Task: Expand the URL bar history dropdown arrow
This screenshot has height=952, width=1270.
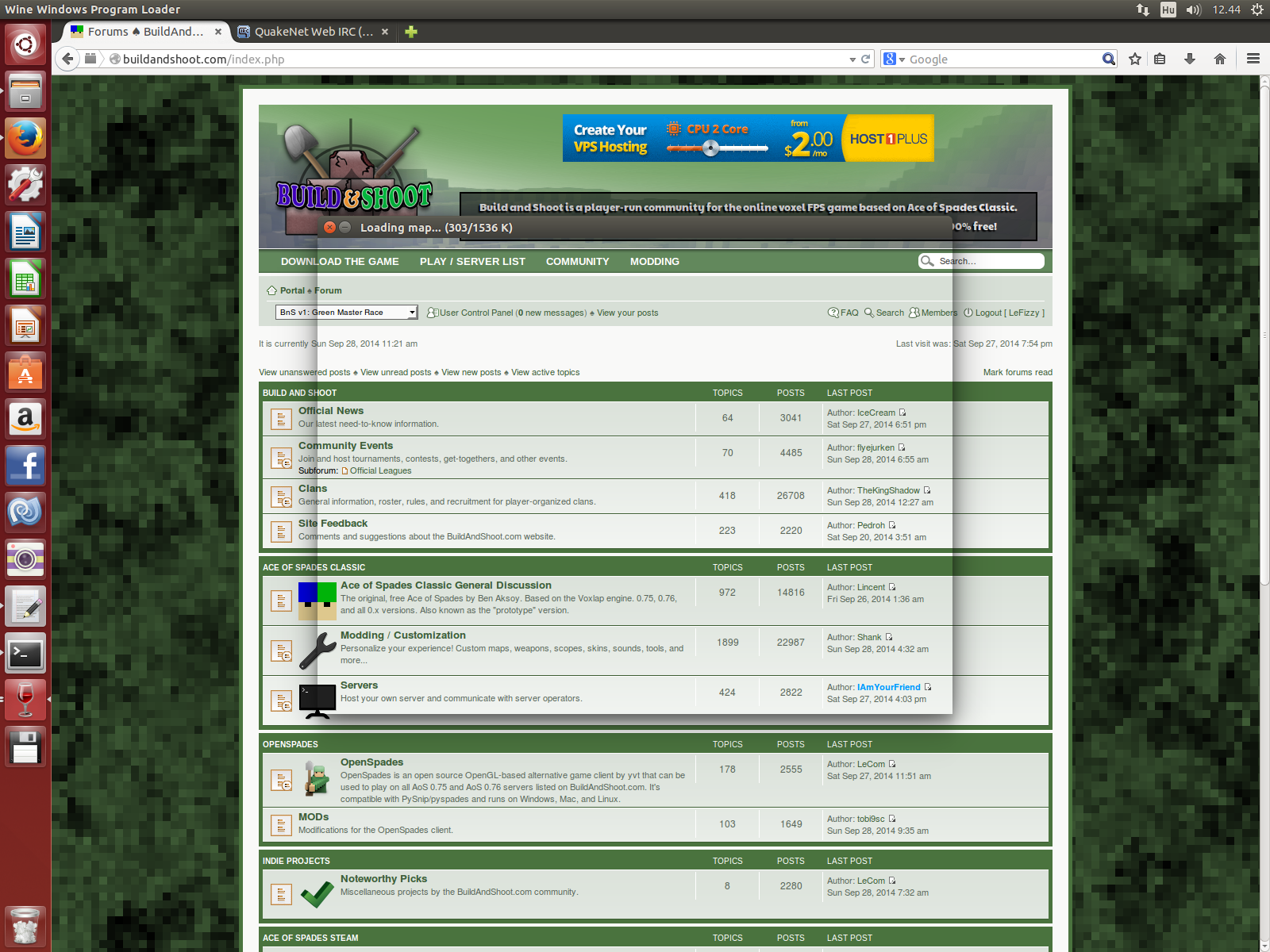Action: (852, 59)
